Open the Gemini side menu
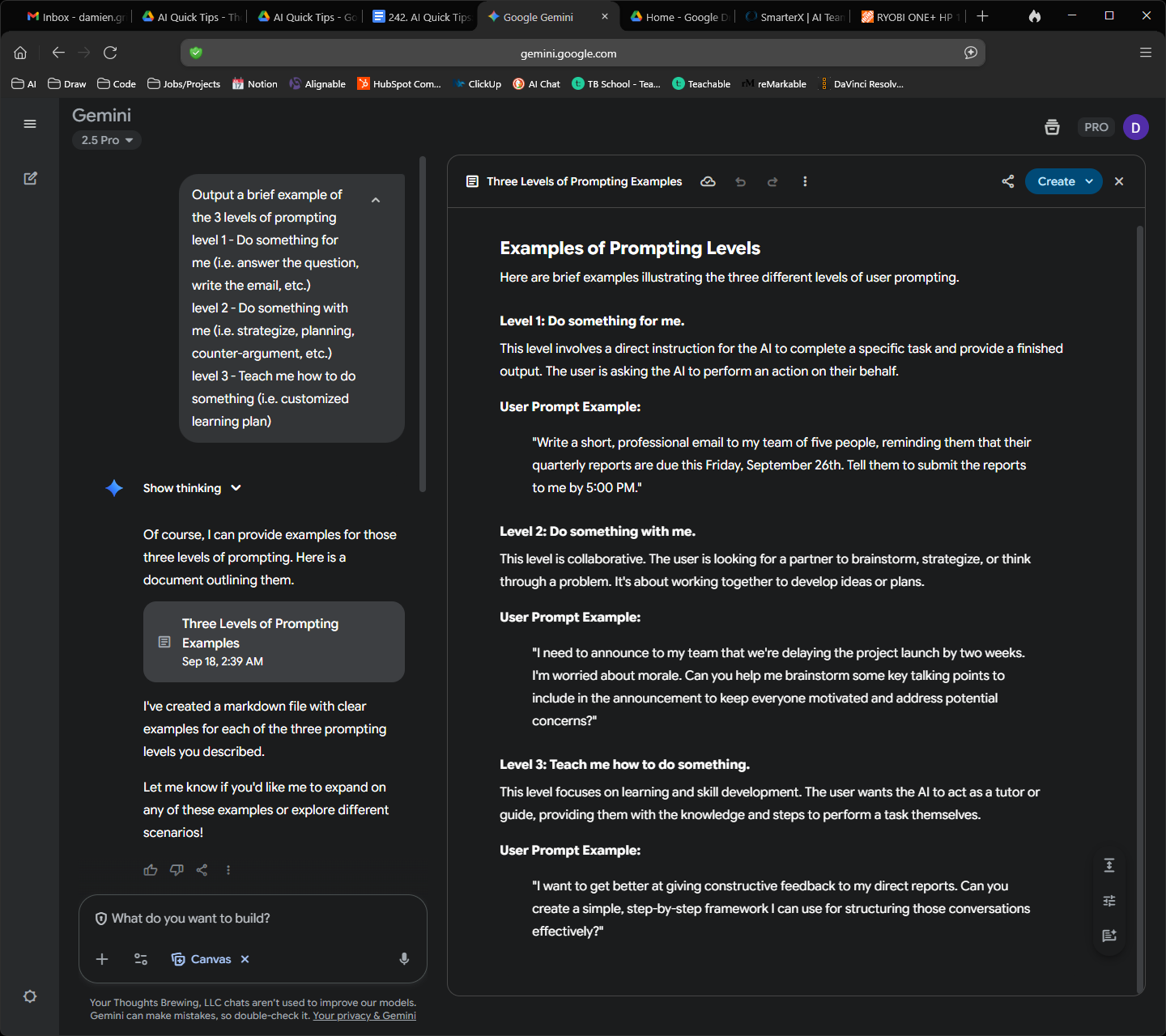The width and height of the screenshot is (1166, 1036). (30, 123)
